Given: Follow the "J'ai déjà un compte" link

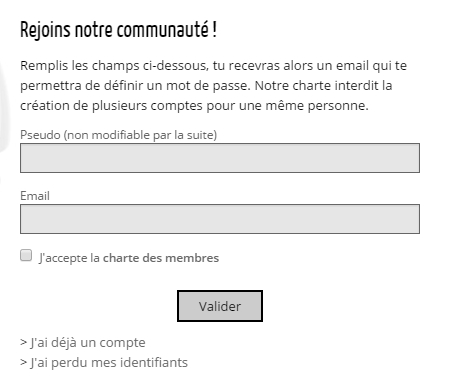Looking at the screenshot, I should pyautogui.click(x=88, y=343).
